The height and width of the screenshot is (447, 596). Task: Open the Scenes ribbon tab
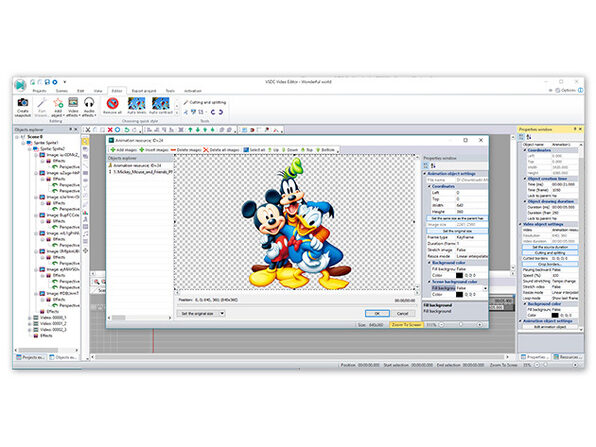click(62, 91)
